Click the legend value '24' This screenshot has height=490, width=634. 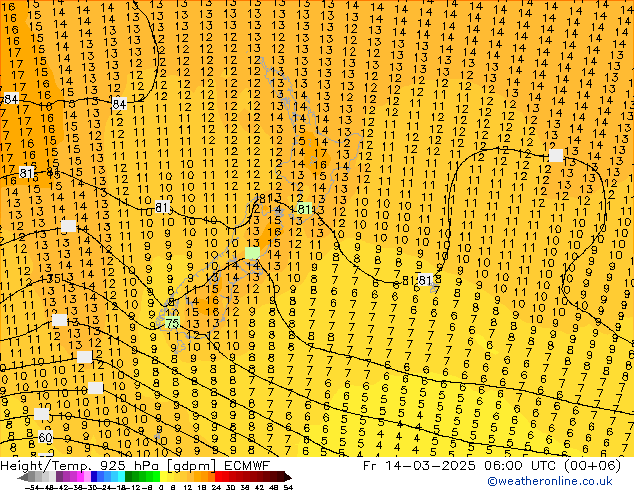[x=216, y=487]
